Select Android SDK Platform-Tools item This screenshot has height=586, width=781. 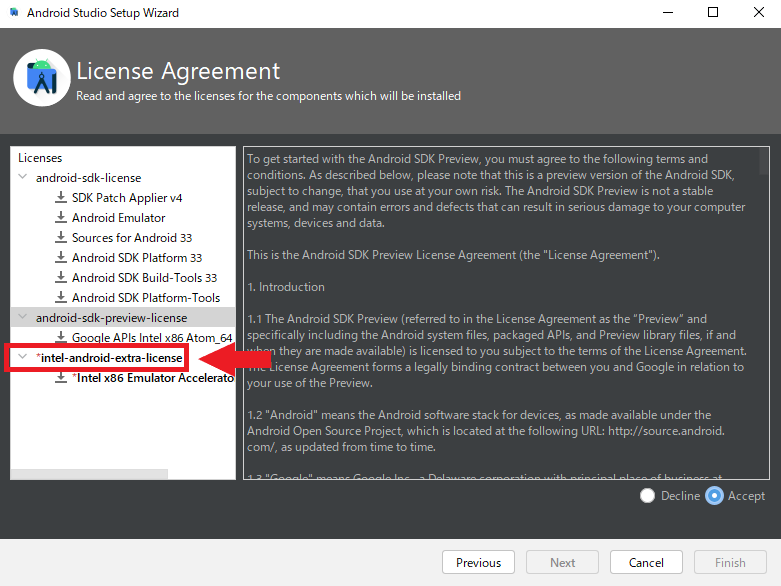click(x=146, y=297)
